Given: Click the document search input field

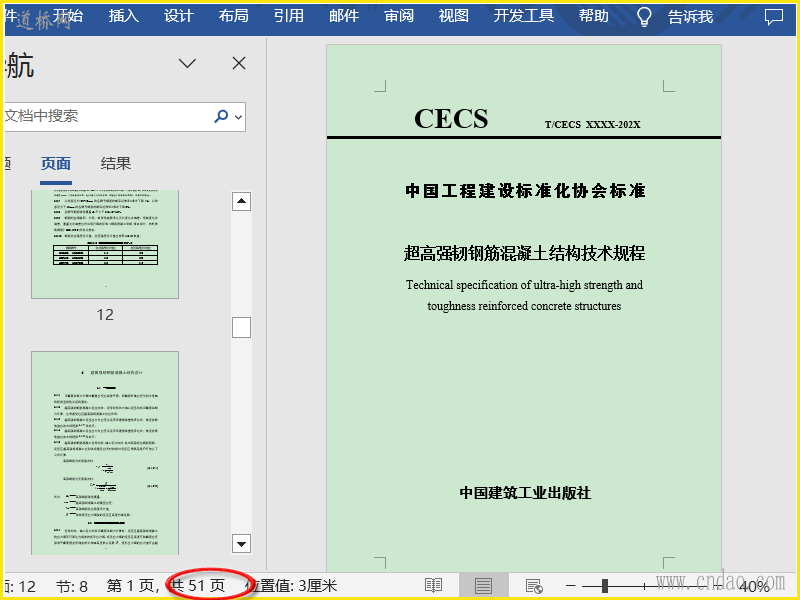Looking at the screenshot, I should point(106,116).
